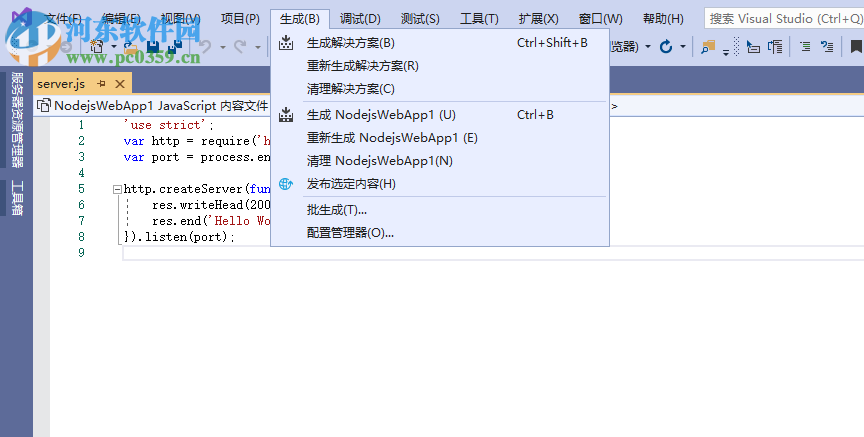
Task: Click the display parameter info icon
Action: pyautogui.click(x=775, y=47)
